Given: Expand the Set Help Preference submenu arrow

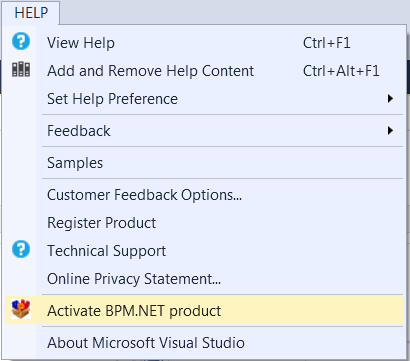Looking at the screenshot, I should coord(390,98).
